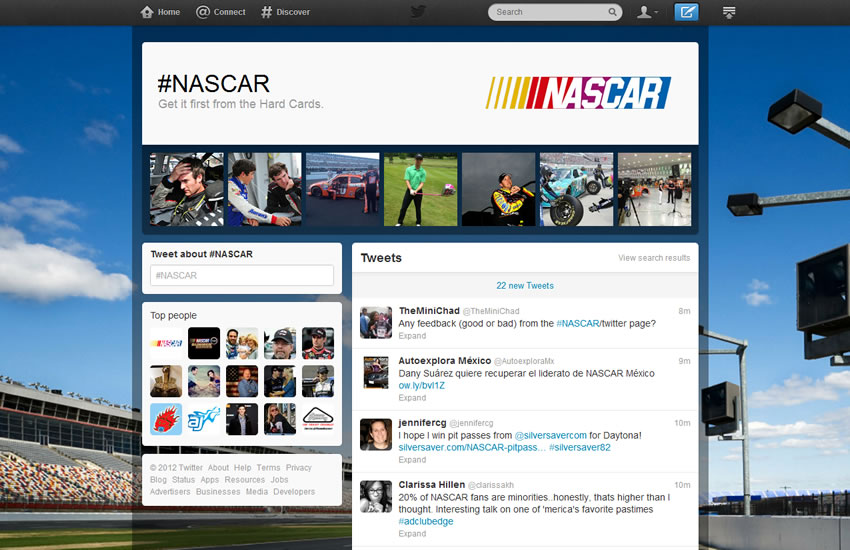Click the Twitter bird logo in top bar
Viewport: 850px width, 550px height.
[418, 12]
